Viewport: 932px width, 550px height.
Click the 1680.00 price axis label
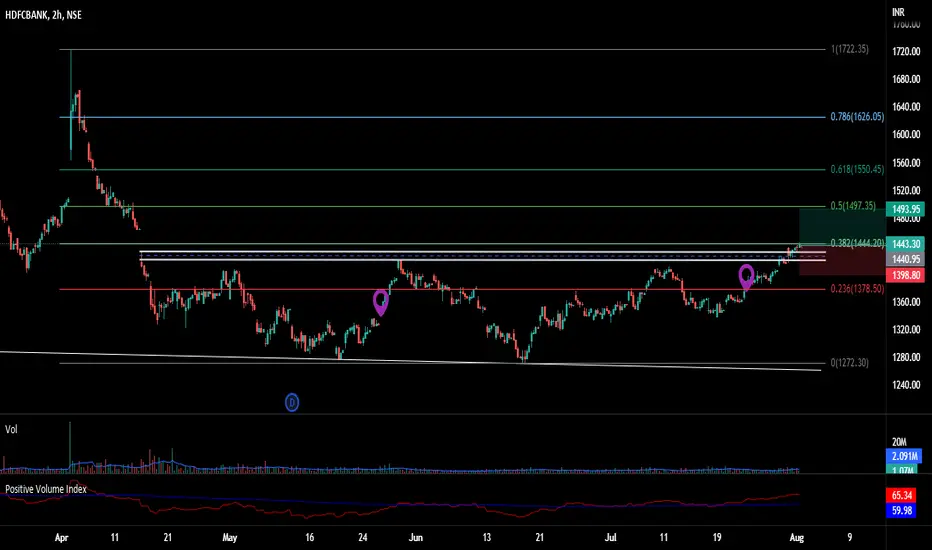pos(906,79)
